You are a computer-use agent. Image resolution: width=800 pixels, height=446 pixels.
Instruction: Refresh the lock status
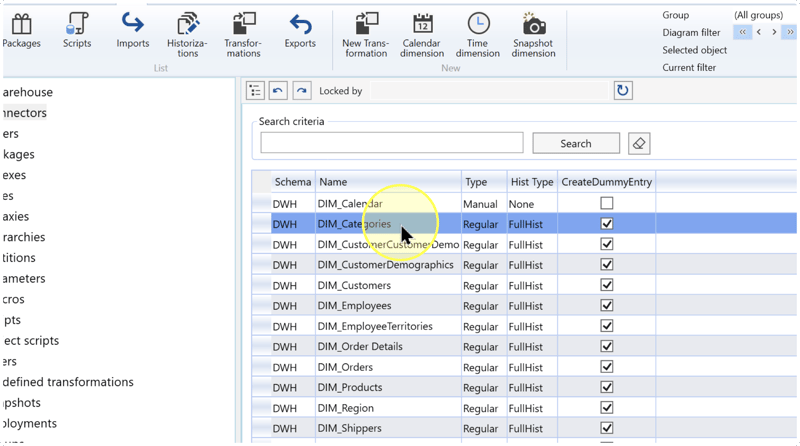(623, 91)
